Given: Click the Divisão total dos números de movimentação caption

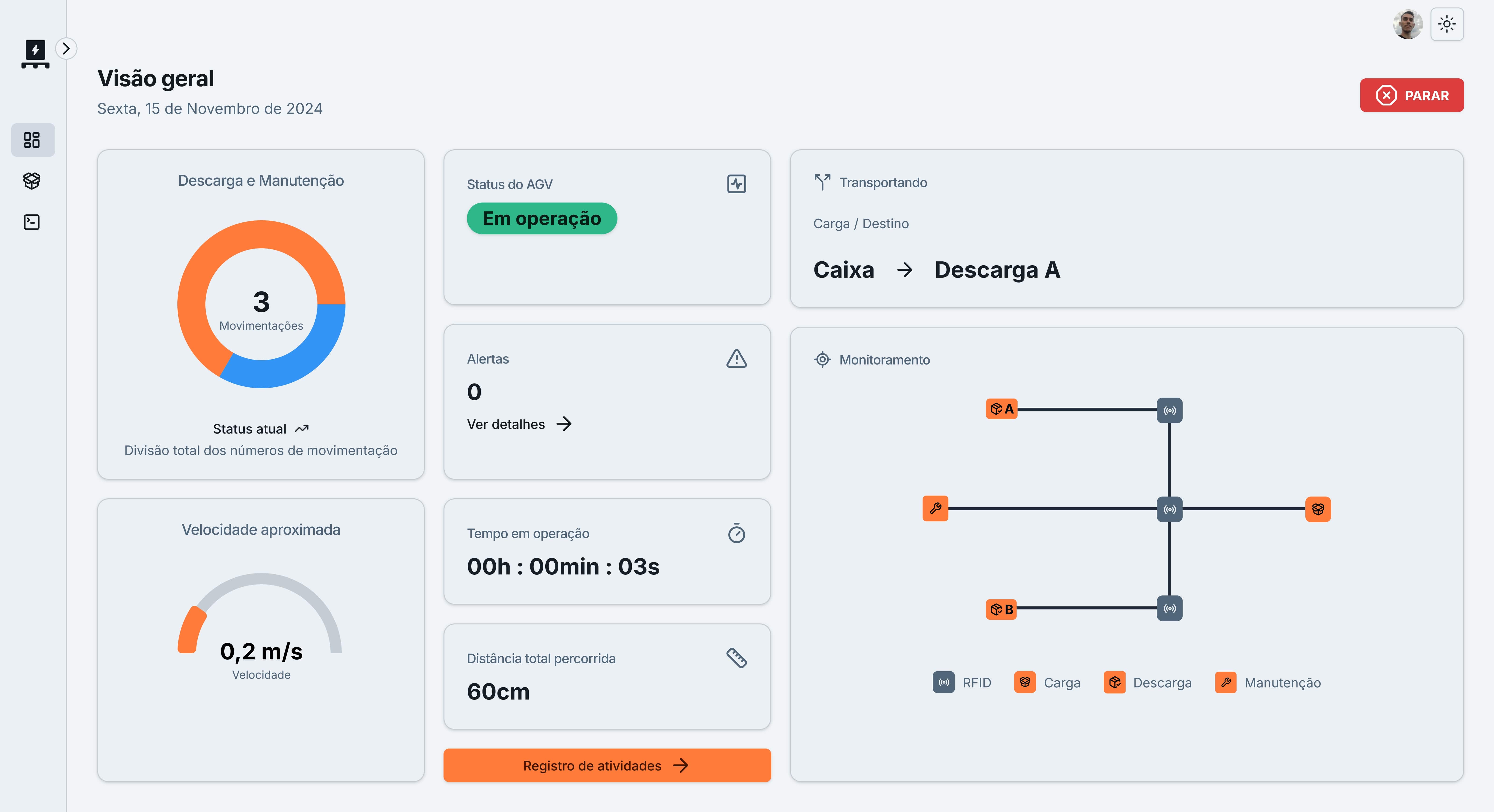Looking at the screenshot, I should (261, 450).
